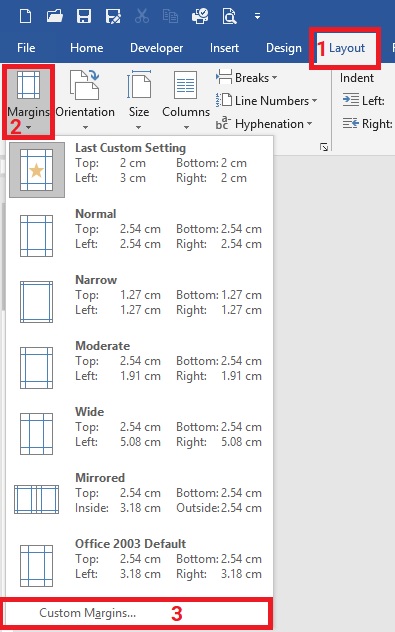Click the Open folder icon
The image size is (395, 632).
[54, 17]
